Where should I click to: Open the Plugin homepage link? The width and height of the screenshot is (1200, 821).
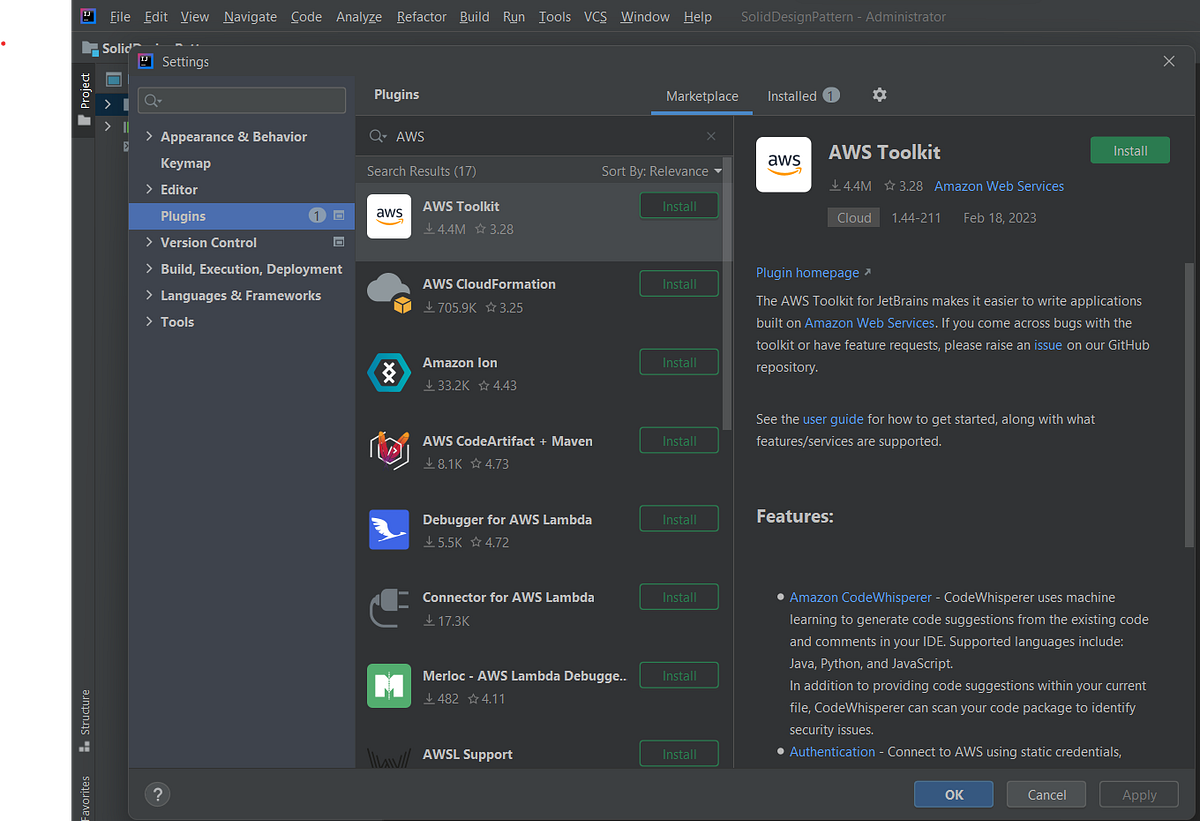807,272
